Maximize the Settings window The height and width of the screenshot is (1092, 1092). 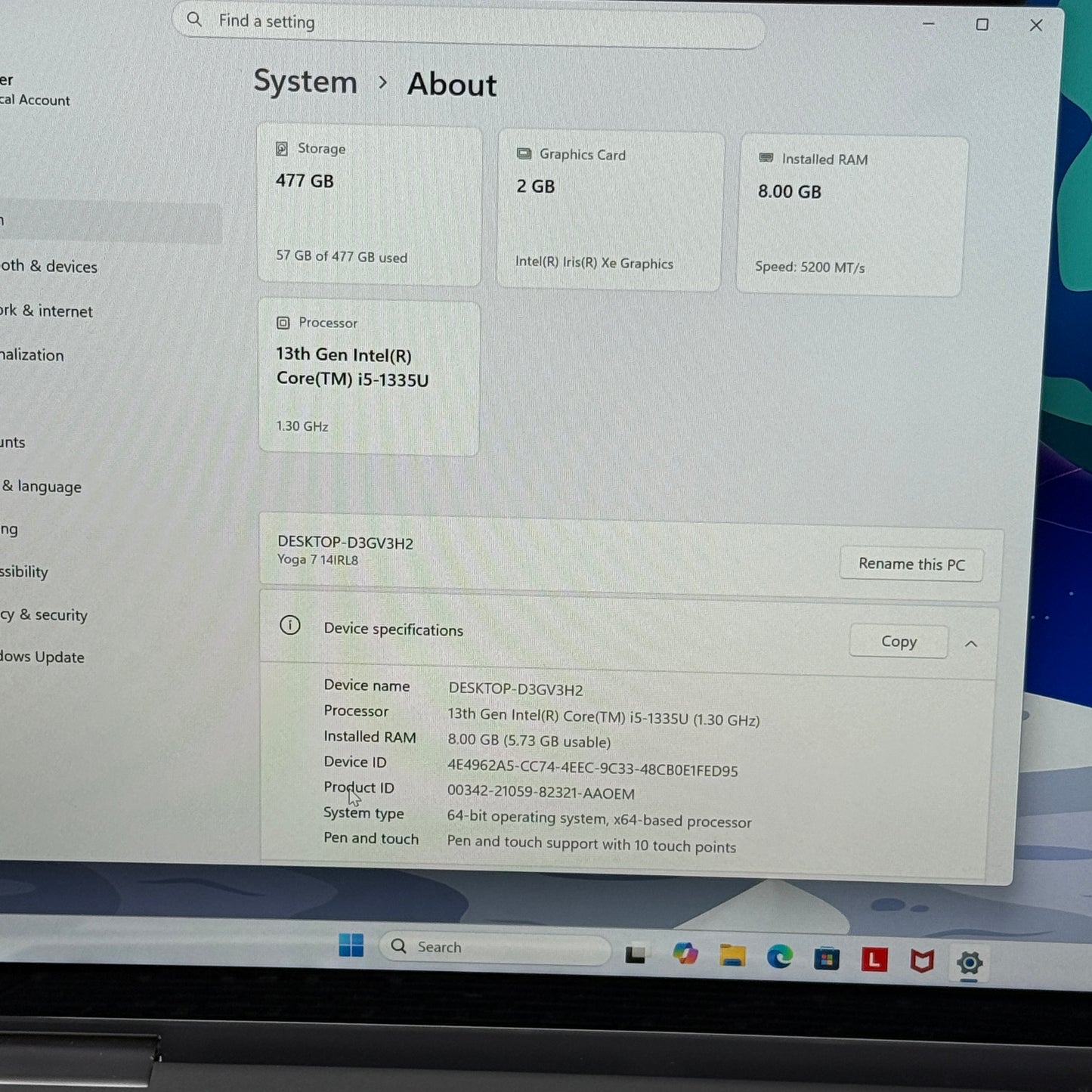tap(982, 25)
